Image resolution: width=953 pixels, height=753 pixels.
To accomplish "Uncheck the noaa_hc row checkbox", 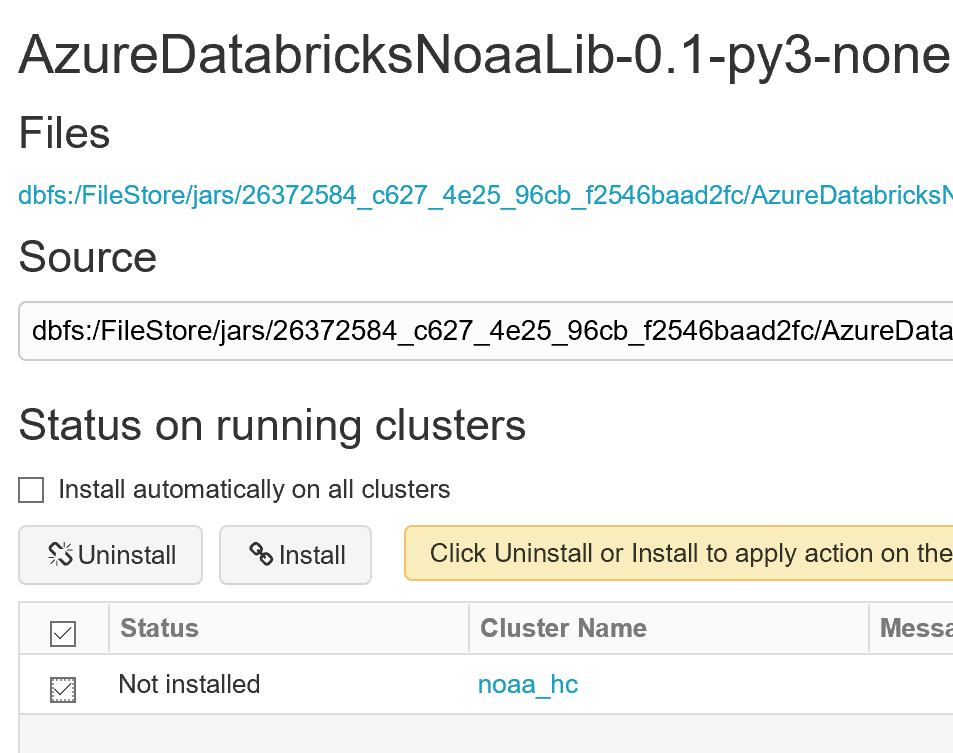I will 62,688.
